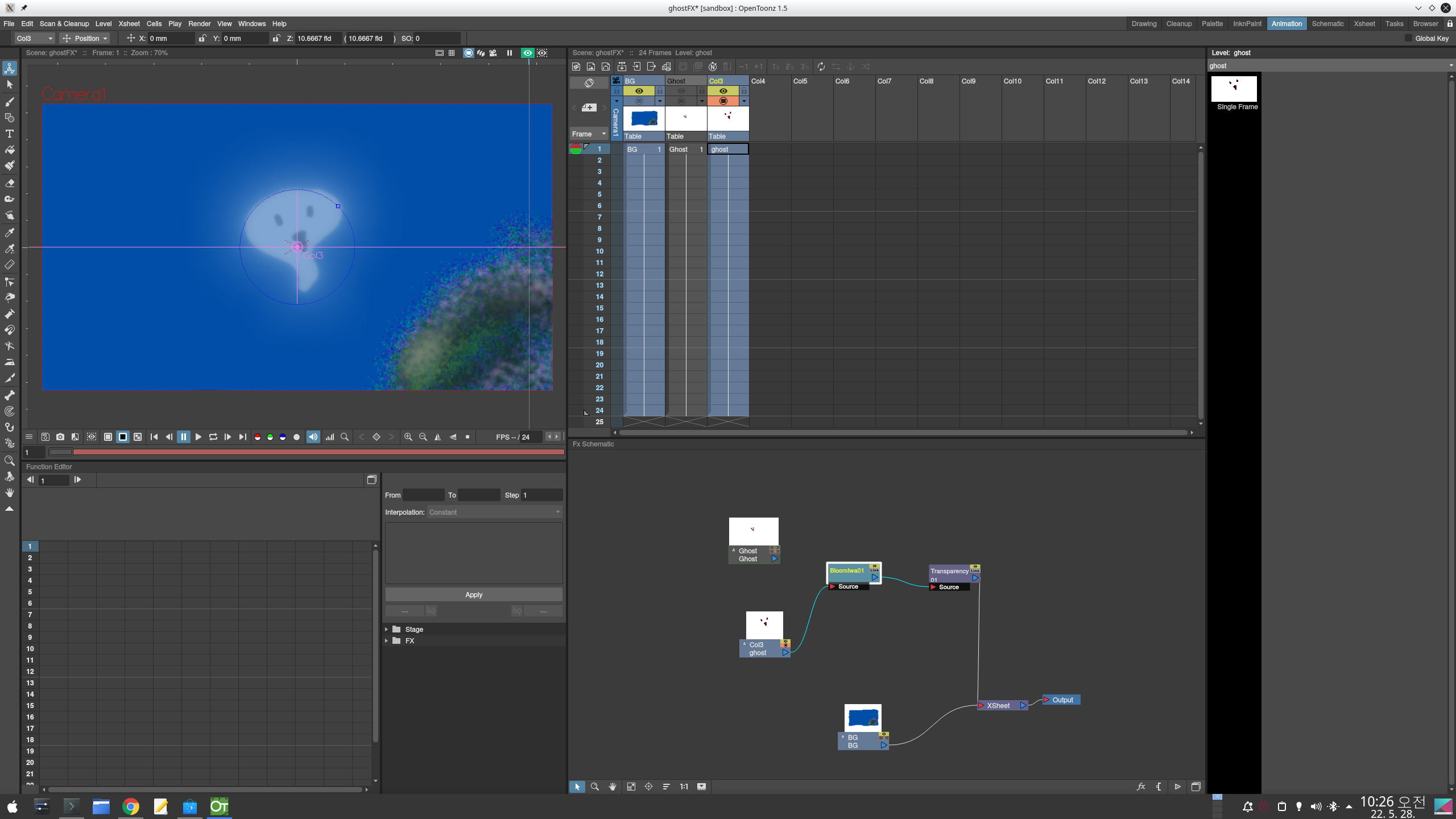The image size is (1456, 819).
Task: Enable visibility for the Ghost column
Action: tap(681, 91)
